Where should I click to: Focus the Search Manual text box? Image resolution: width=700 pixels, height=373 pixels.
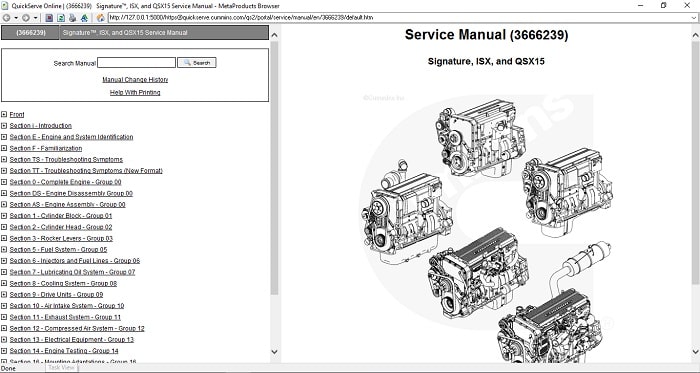(136, 63)
